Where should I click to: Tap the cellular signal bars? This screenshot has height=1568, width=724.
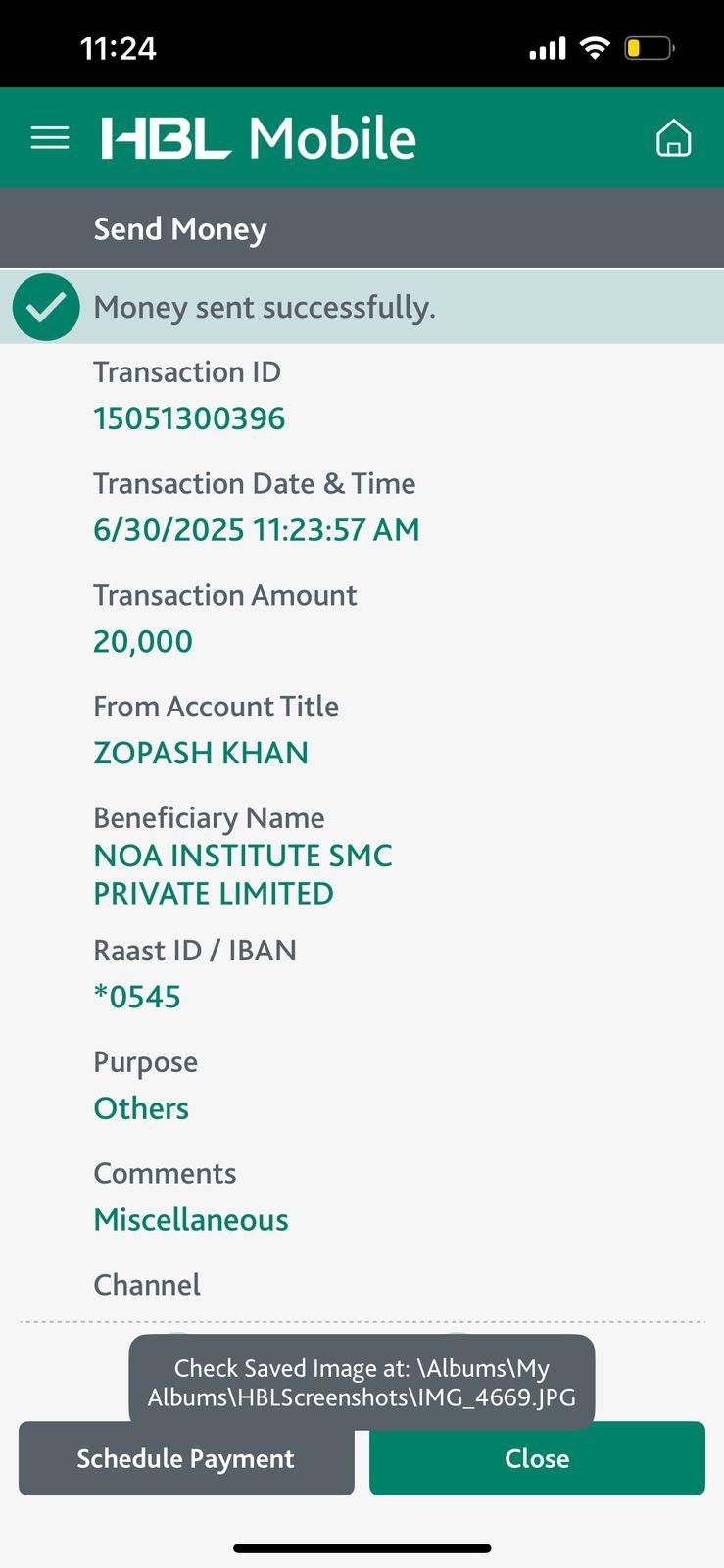pos(548,48)
